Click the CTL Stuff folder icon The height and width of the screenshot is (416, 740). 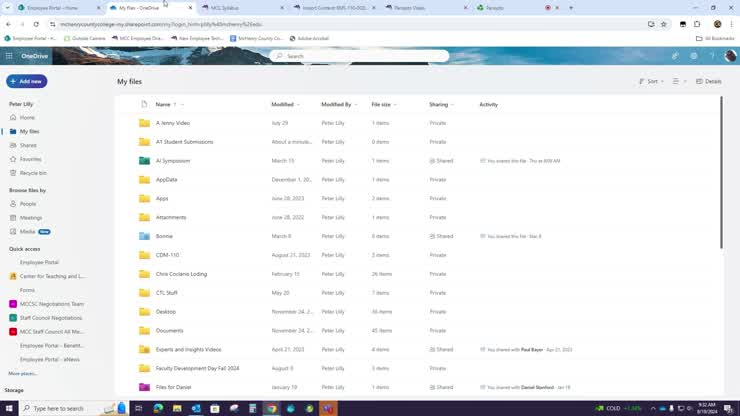[x=144, y=293]
